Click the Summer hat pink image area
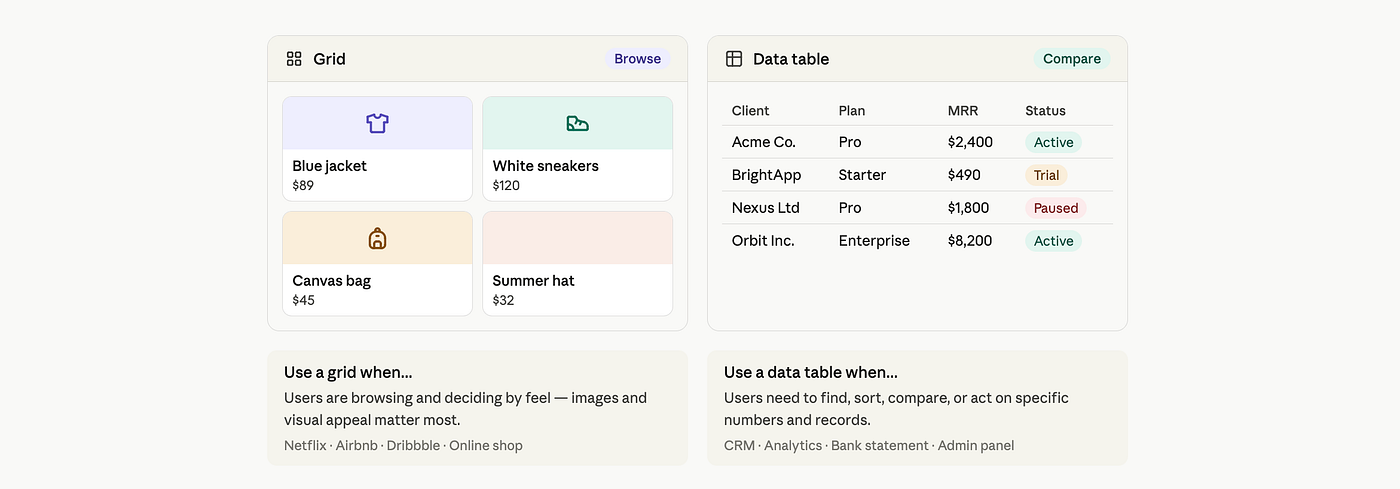Screen dimensions: 1400x489 tap(577, 238)
